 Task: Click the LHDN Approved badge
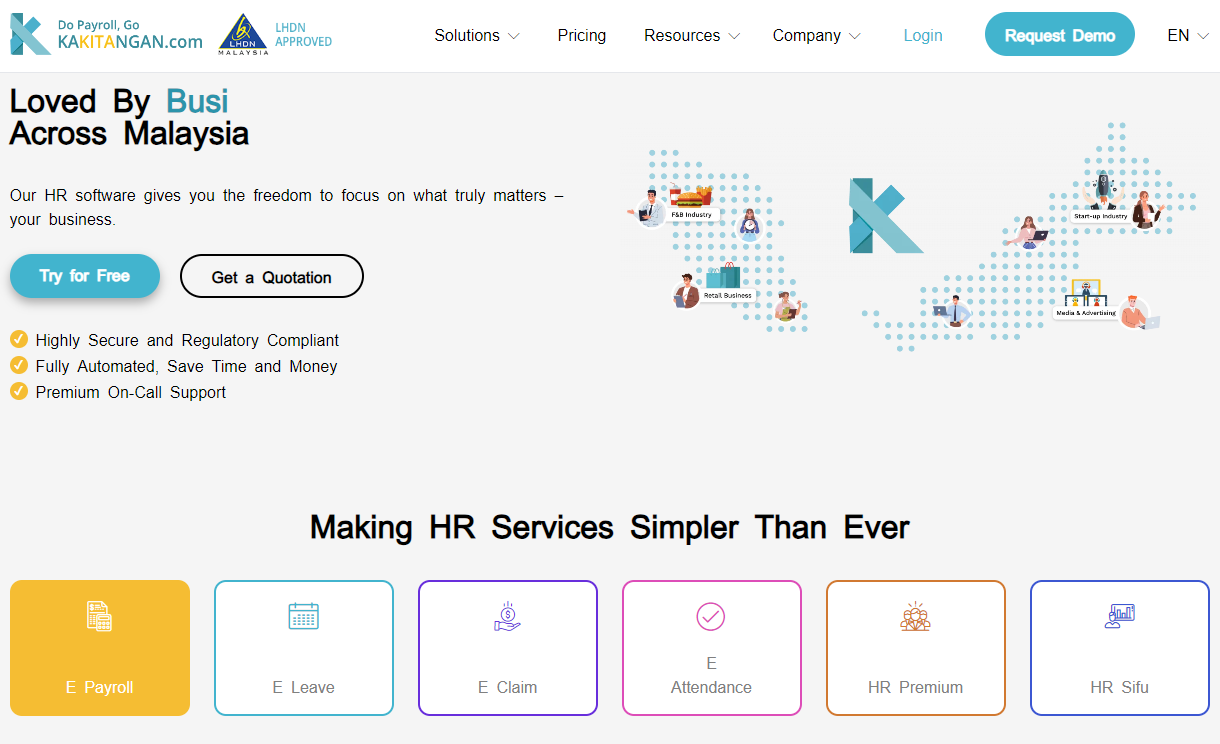[275, 34]
